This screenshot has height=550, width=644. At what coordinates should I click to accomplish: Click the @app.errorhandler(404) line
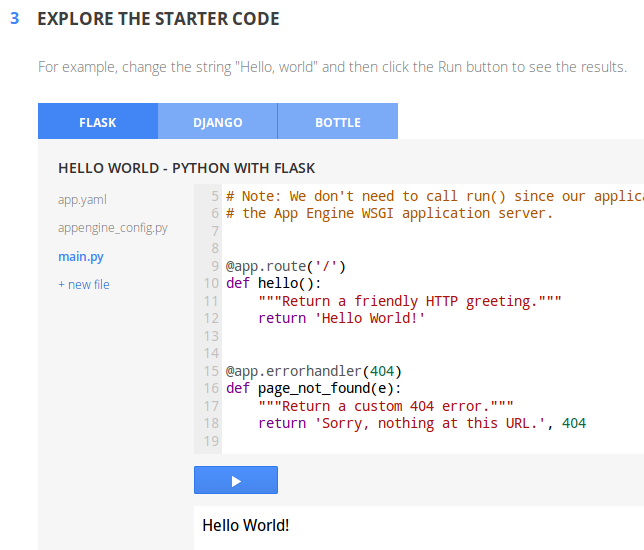314,371
